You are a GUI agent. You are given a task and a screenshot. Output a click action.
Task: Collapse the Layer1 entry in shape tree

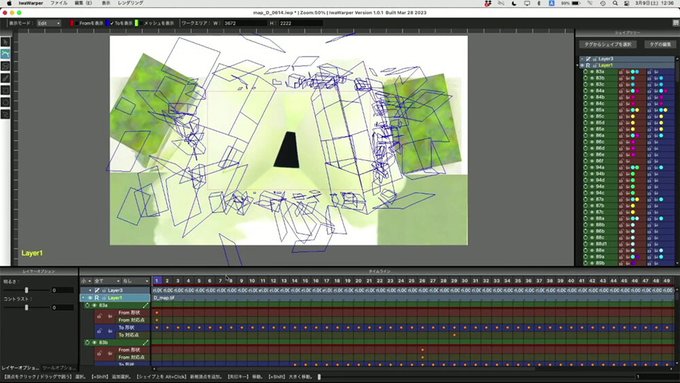582,65
